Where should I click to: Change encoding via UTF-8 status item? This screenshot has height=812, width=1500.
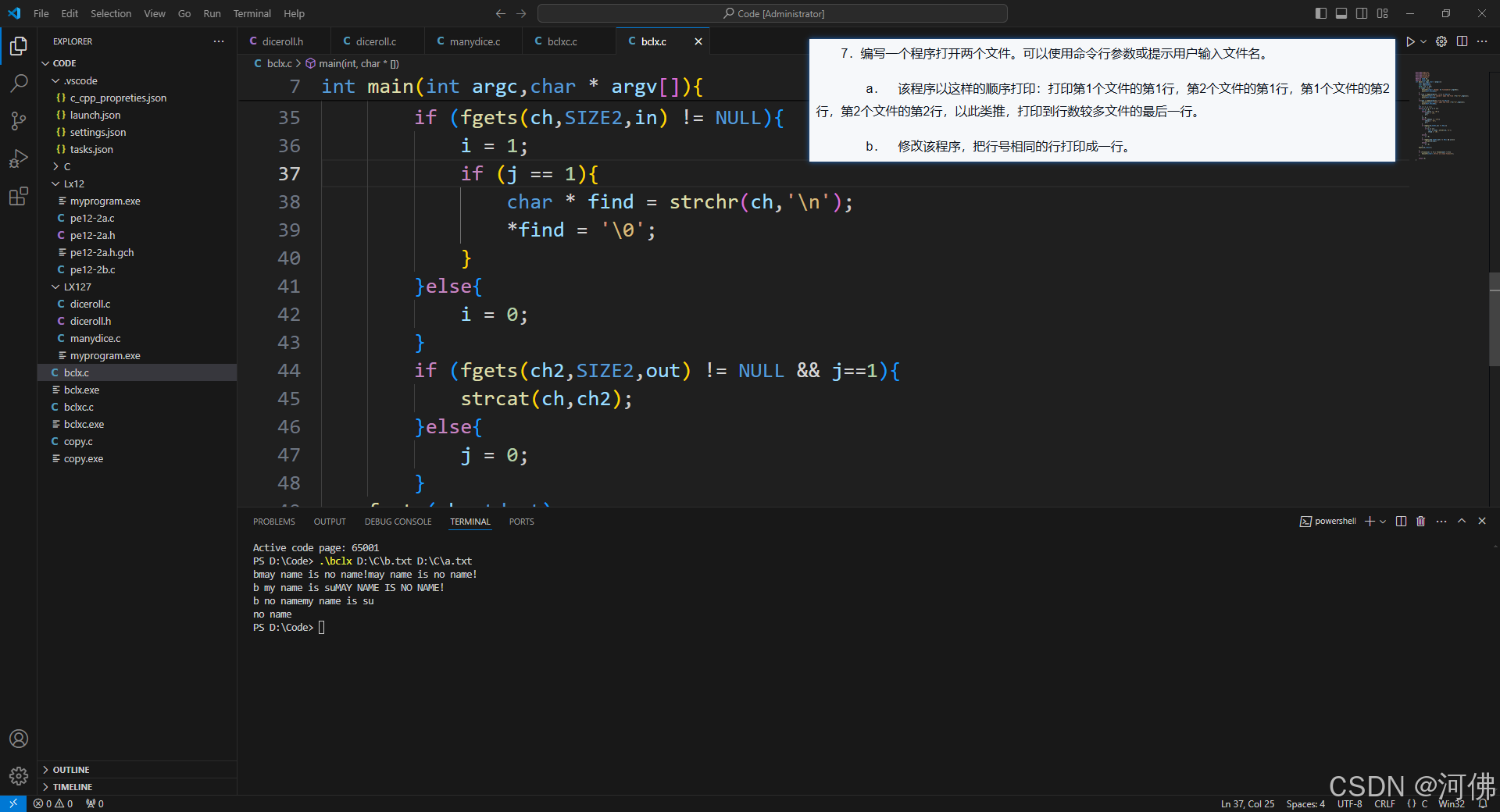(x=1349, y=803)
